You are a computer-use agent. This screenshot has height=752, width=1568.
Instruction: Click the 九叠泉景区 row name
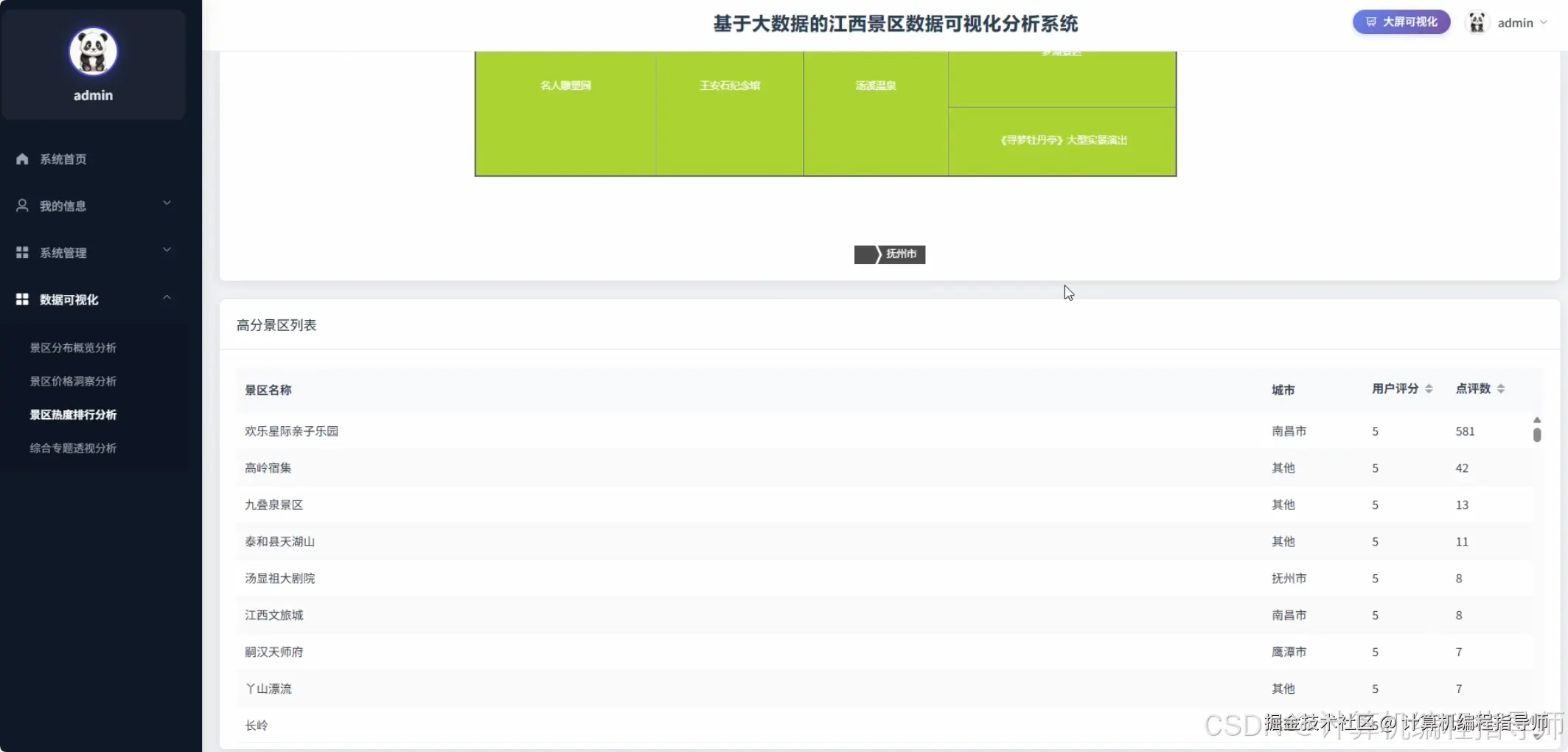pos(273,505)
